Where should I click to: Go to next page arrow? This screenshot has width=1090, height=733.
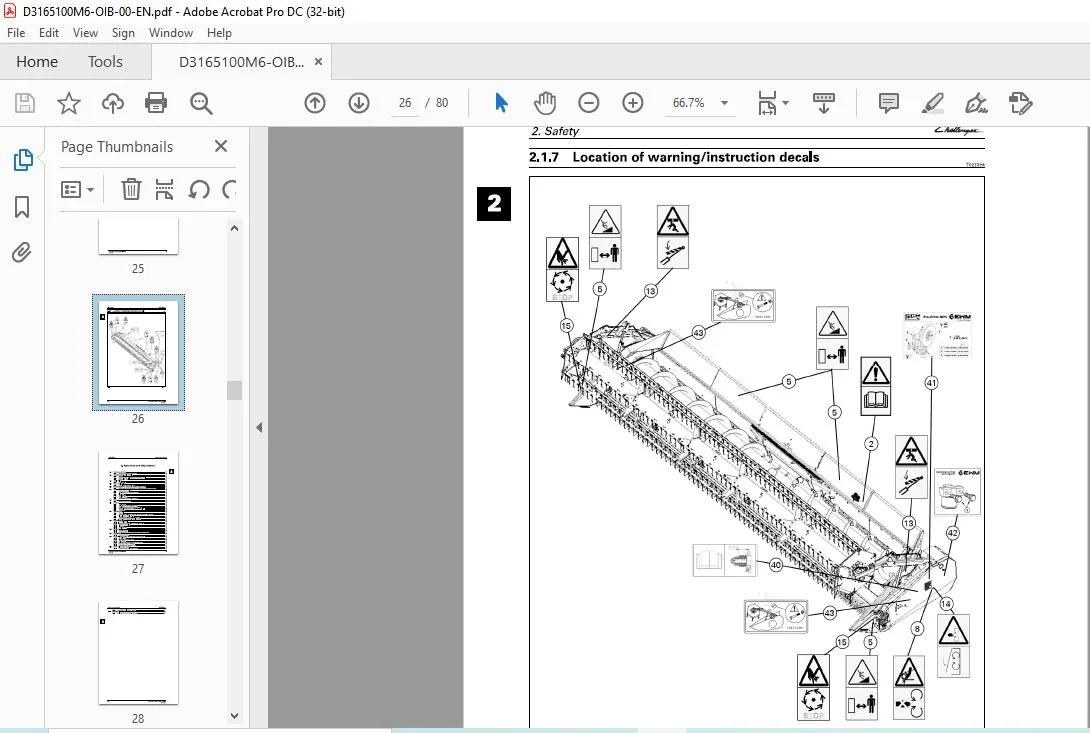[x=359, y=103]
